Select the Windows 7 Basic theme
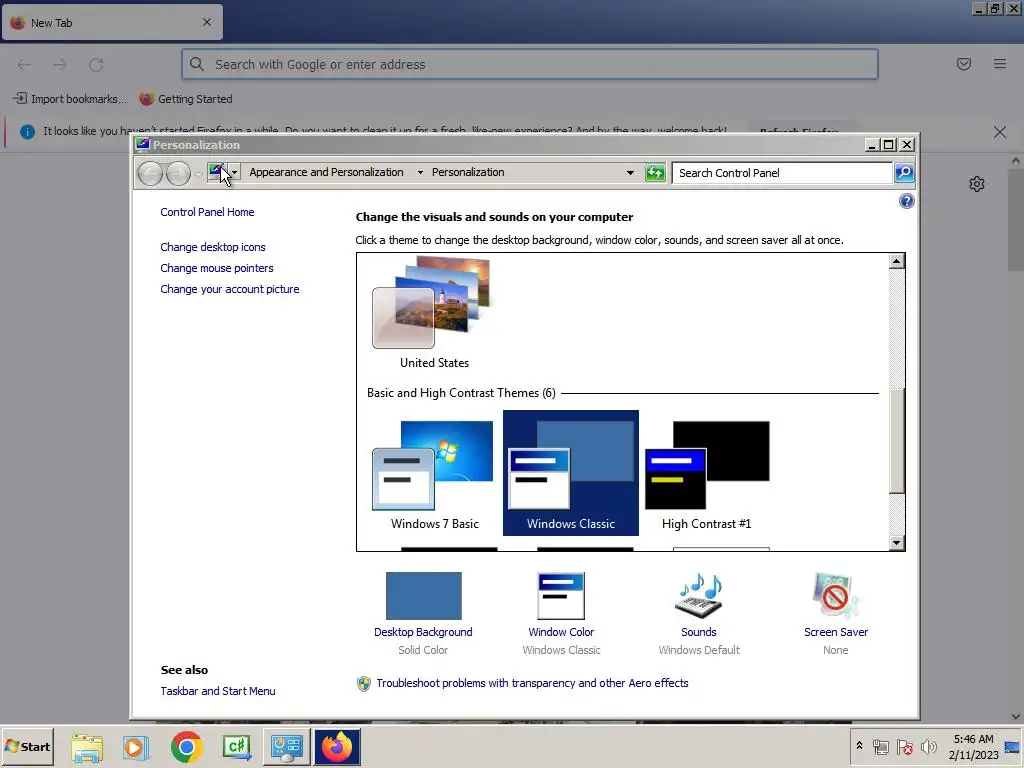The height and width of the screenshot is (768, 1024). click(x=434, y=473)
